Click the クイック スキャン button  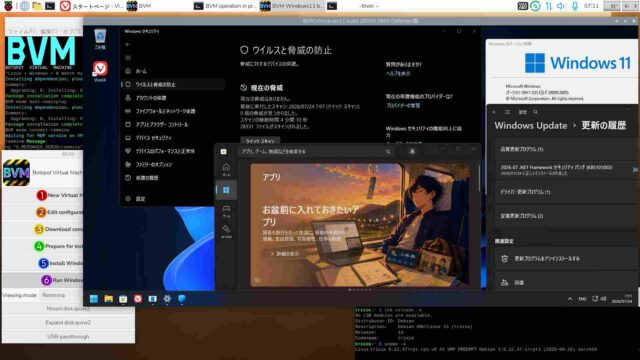click(260, 141)
